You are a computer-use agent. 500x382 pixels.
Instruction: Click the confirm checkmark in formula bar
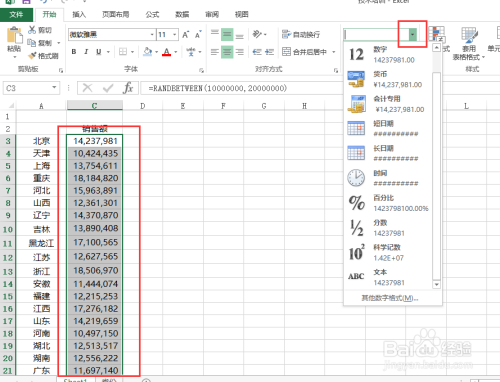[x=108, y=88]
